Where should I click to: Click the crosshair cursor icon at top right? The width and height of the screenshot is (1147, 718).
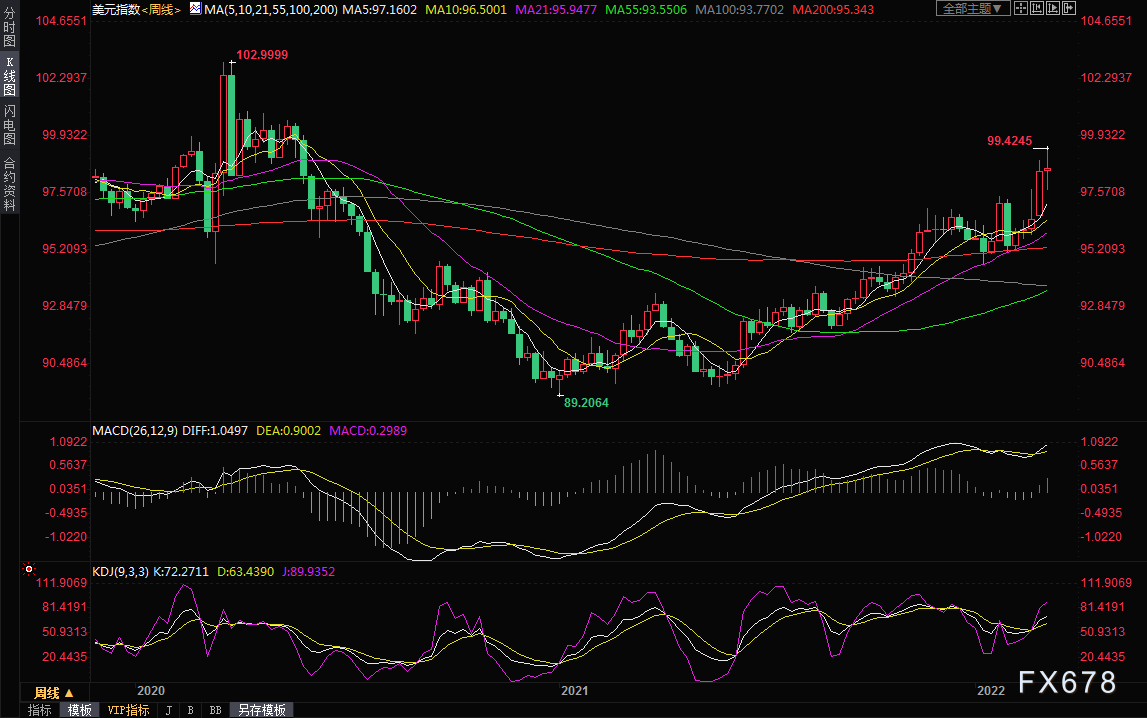(x=1021, y=8)
